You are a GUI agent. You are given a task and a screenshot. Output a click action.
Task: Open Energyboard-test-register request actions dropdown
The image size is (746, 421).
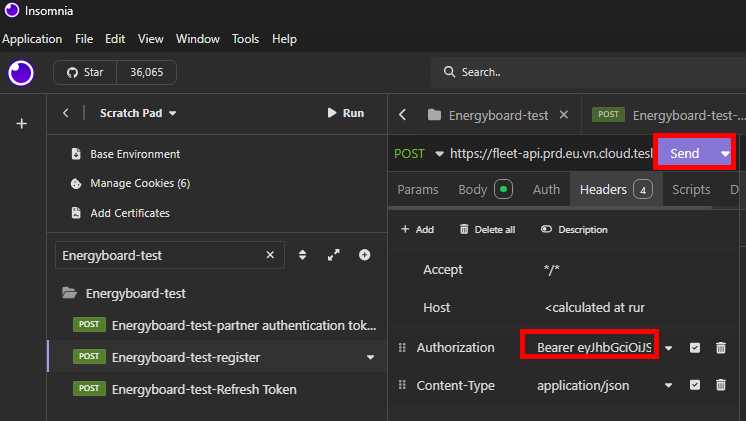pos(370,357)
